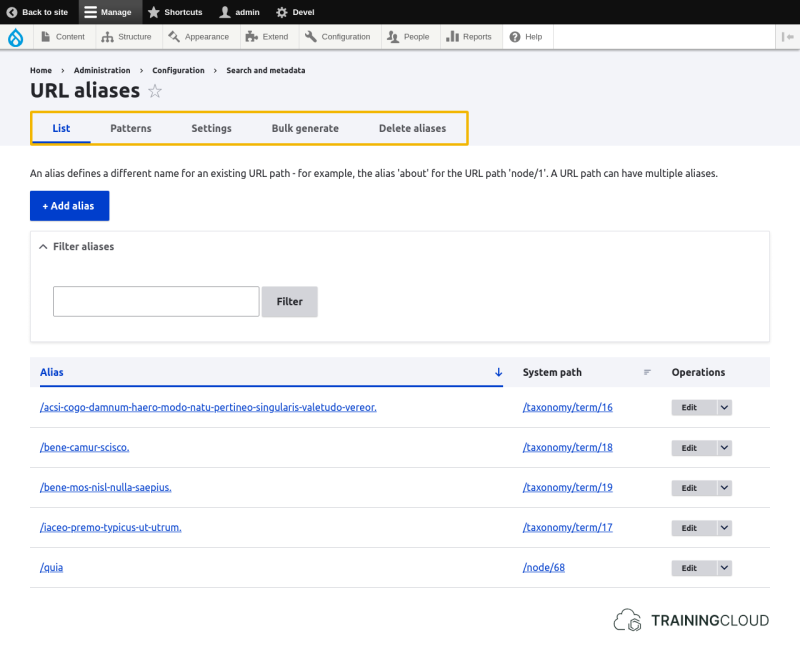
Task: Click the System path column header
Action: point(552,372)
